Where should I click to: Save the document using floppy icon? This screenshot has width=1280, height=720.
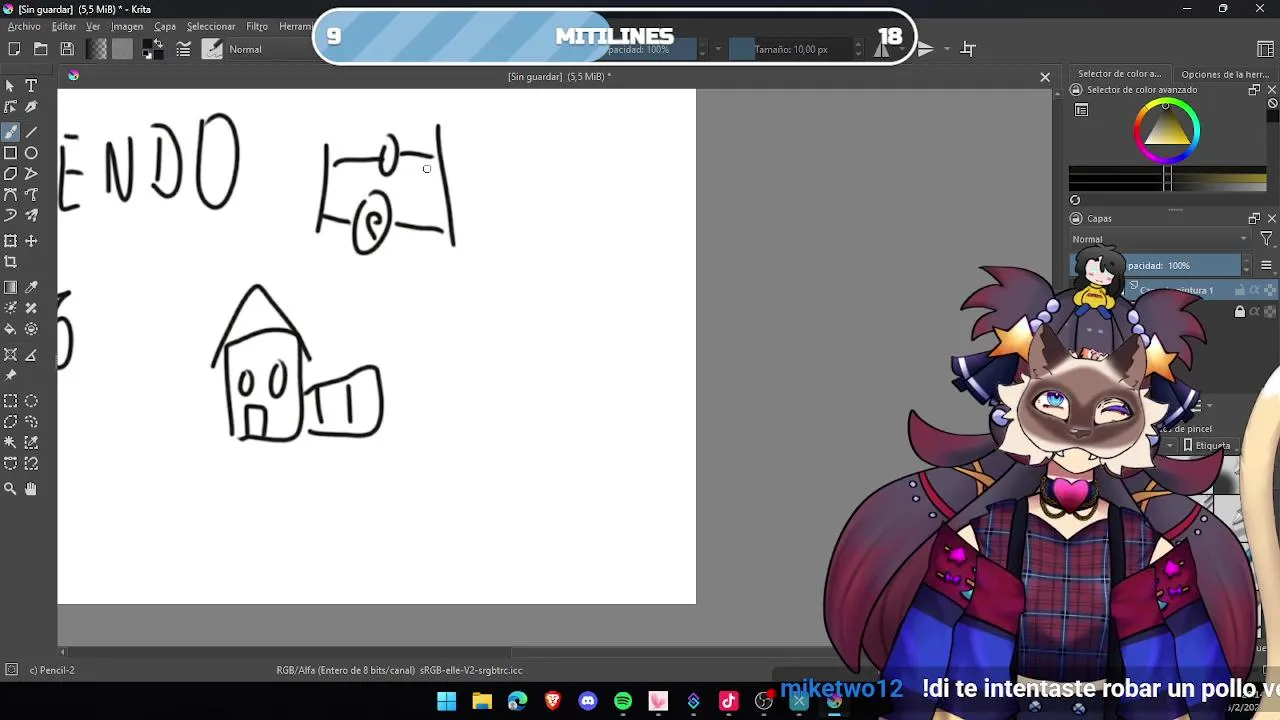(67, 49)
